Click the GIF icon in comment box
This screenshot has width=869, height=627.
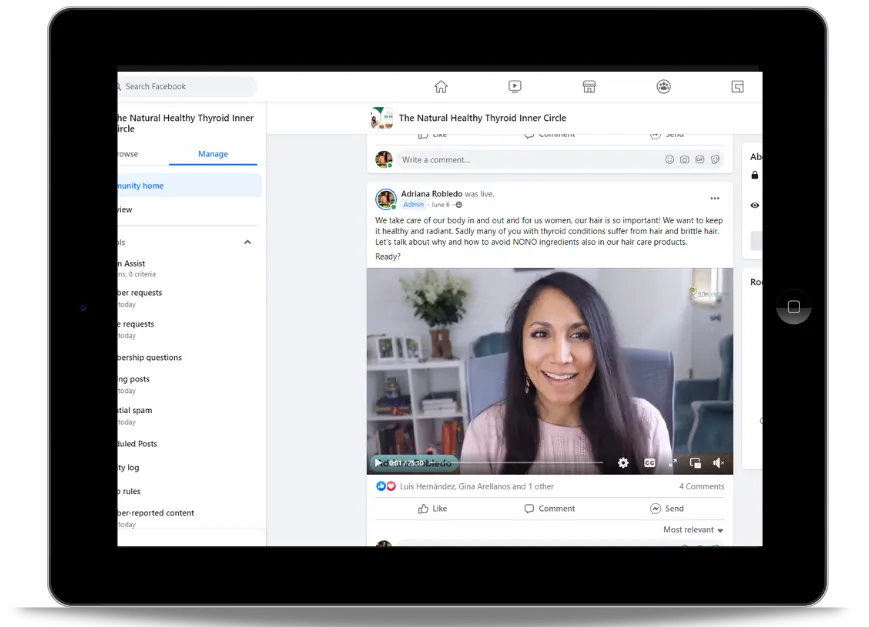coord(700,160)
